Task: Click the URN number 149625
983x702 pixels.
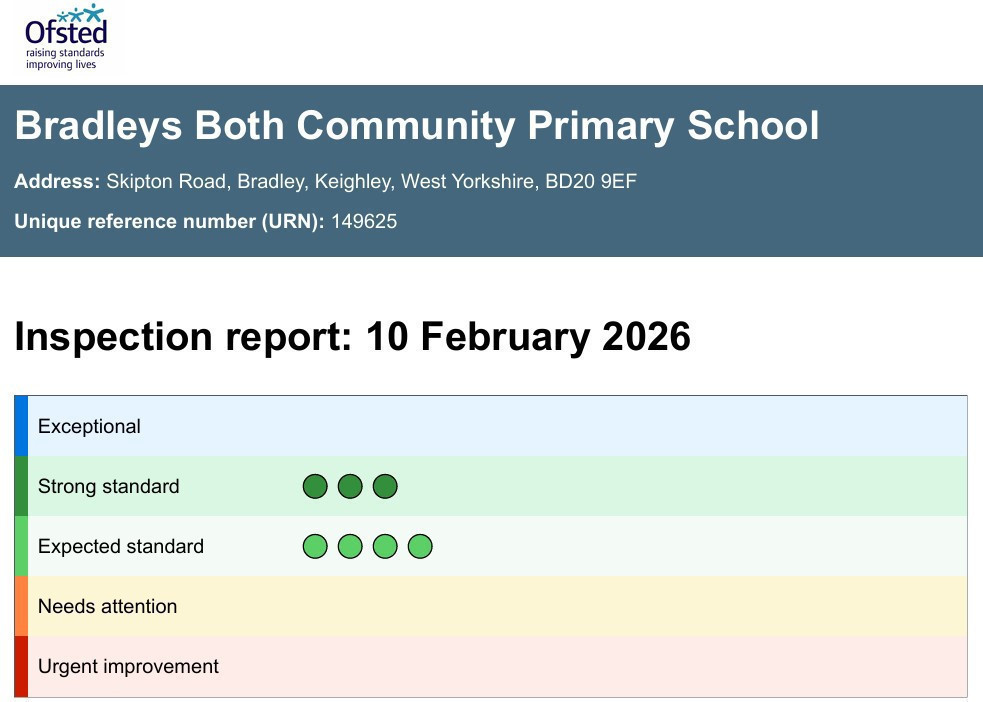Action: 364,222
